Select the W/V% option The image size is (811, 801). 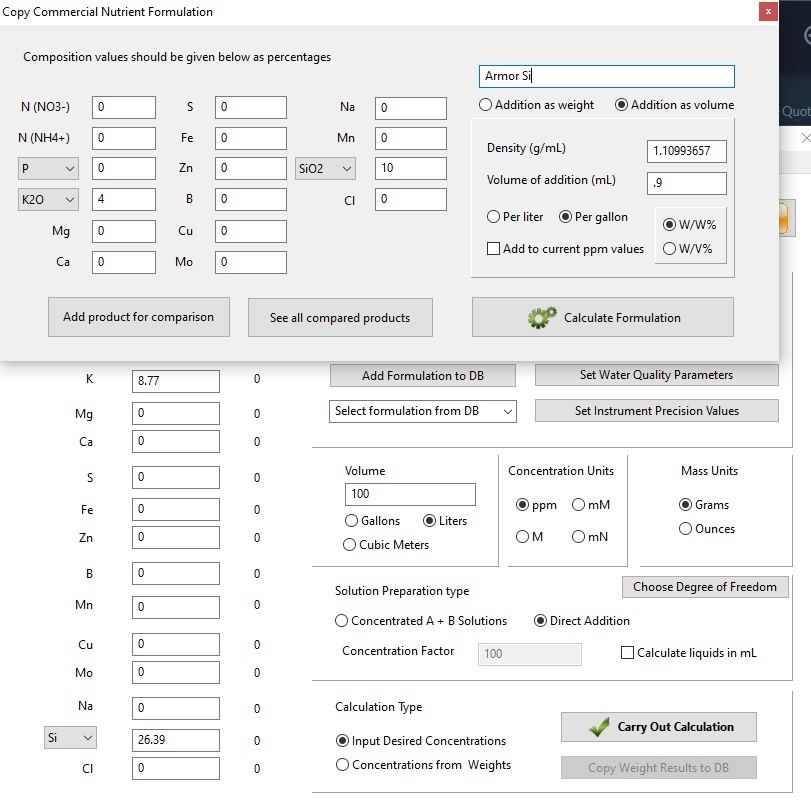687,249
